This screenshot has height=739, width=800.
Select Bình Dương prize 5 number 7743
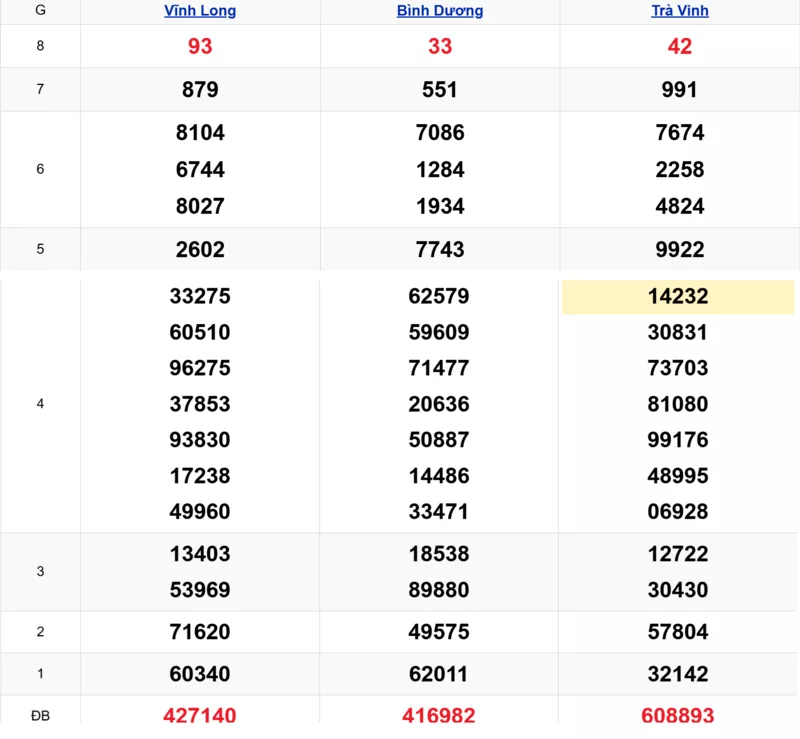click(440, 249)
